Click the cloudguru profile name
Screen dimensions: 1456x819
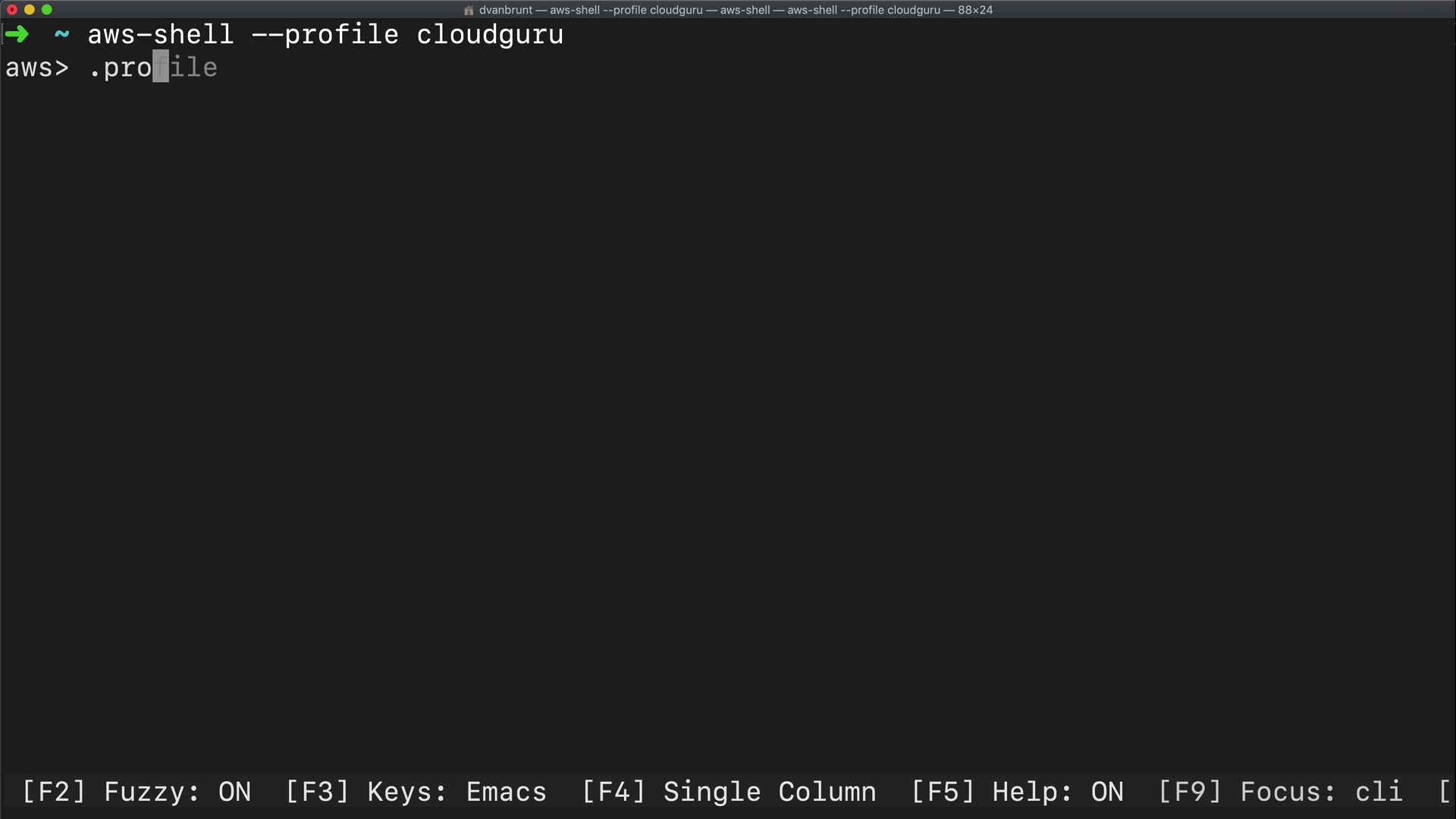[490, 35]
